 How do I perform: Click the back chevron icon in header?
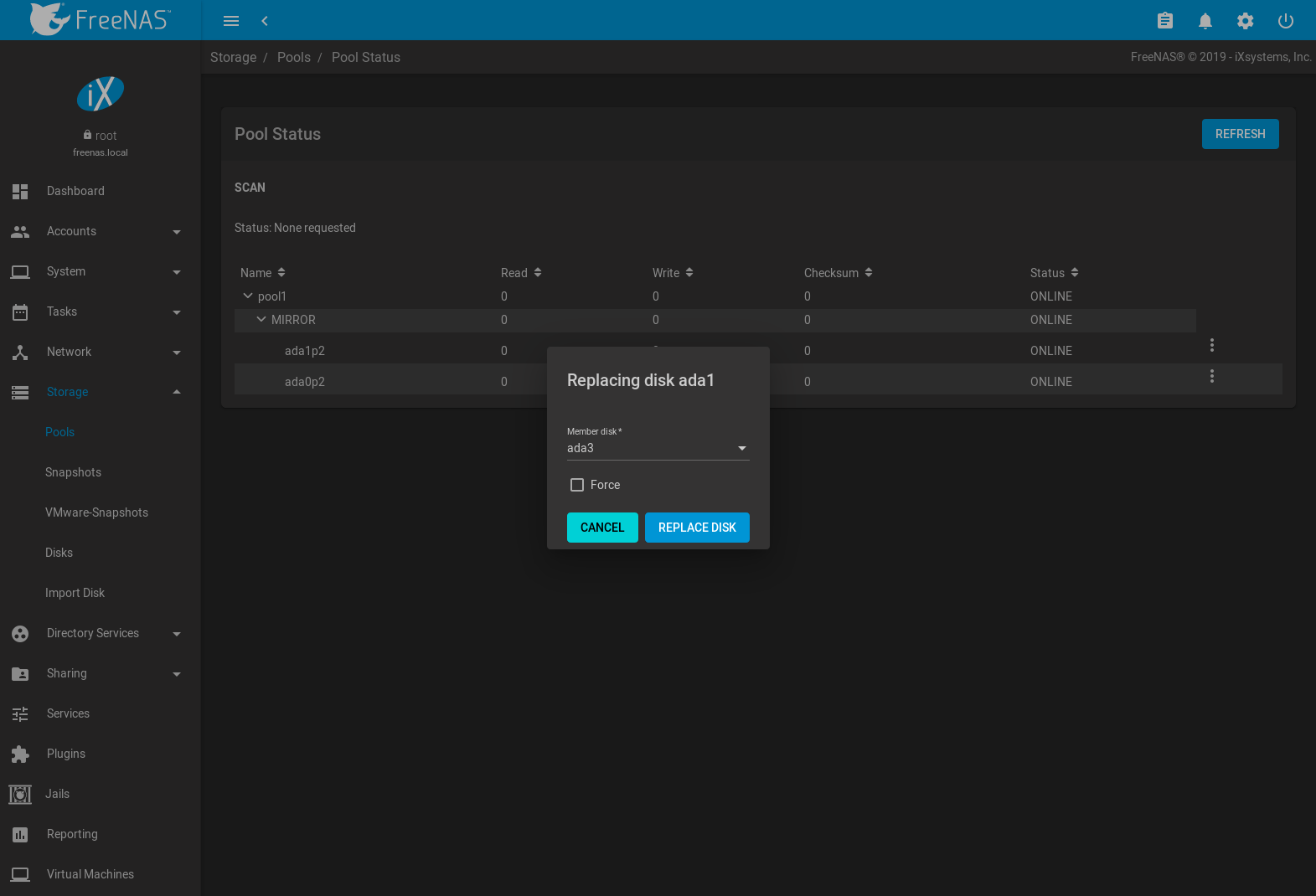coord(265,21)
